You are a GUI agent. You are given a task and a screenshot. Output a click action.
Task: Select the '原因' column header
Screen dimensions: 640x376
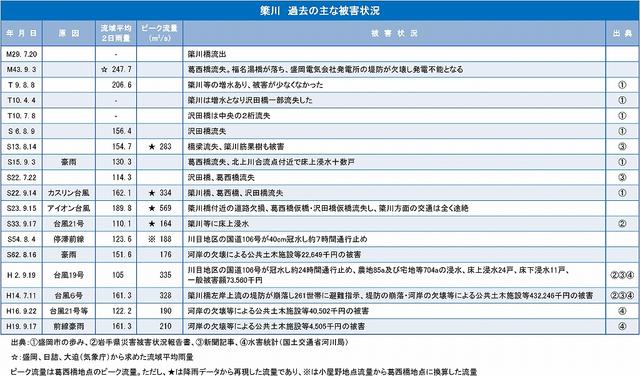click(69, 33)
